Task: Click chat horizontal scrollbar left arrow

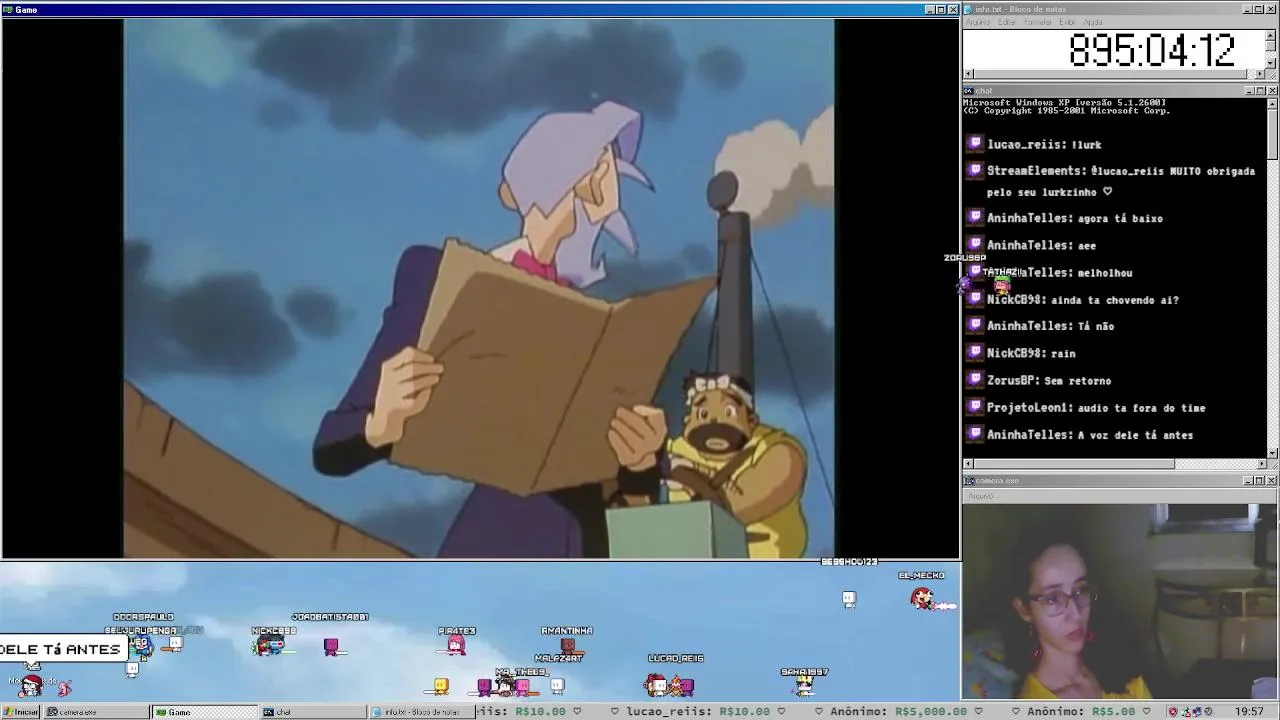Action: click(968, 464)
